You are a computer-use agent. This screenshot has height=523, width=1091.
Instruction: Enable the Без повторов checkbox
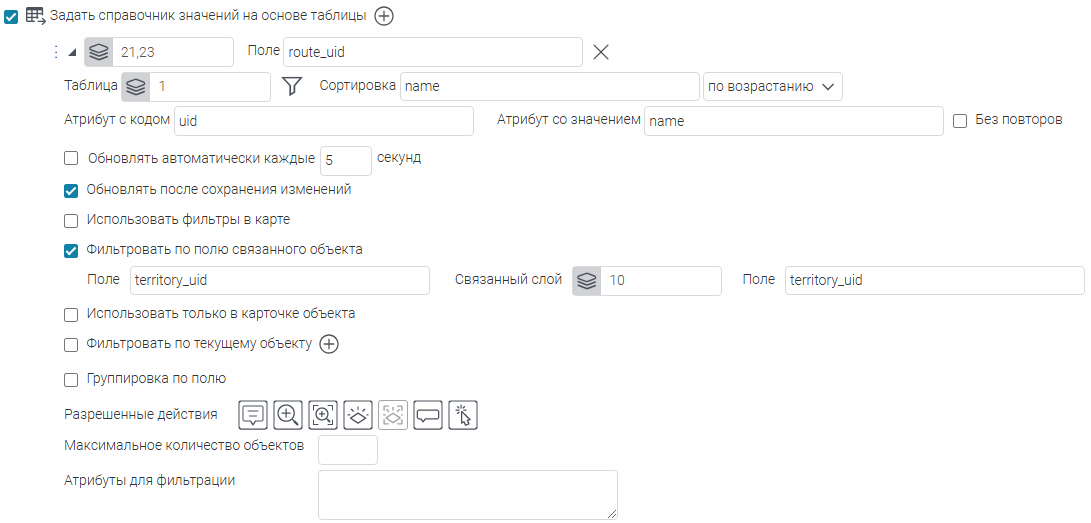coord(960,121)
